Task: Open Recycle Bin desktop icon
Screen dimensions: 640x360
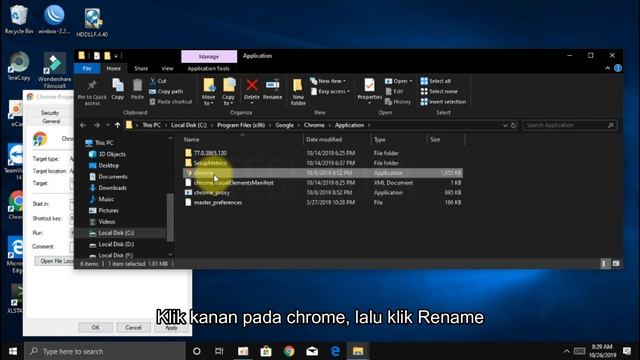Action: [x=18, y=20]
